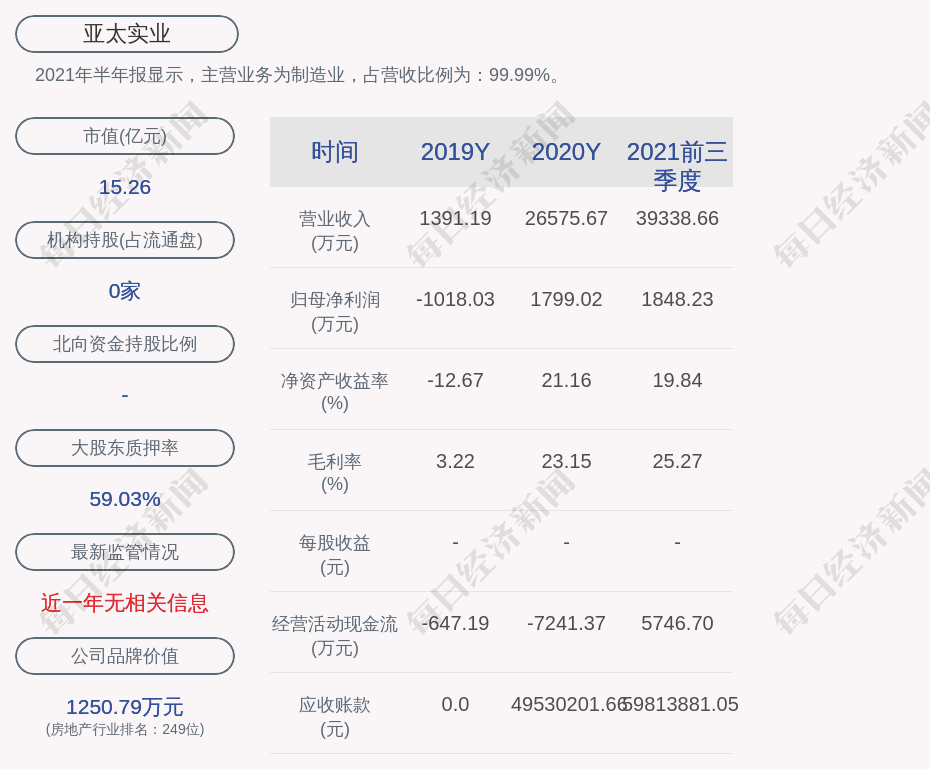Click the 房地产行业排名：249位 note
This screenshot has width=930, height=769.
click(125, 729)
